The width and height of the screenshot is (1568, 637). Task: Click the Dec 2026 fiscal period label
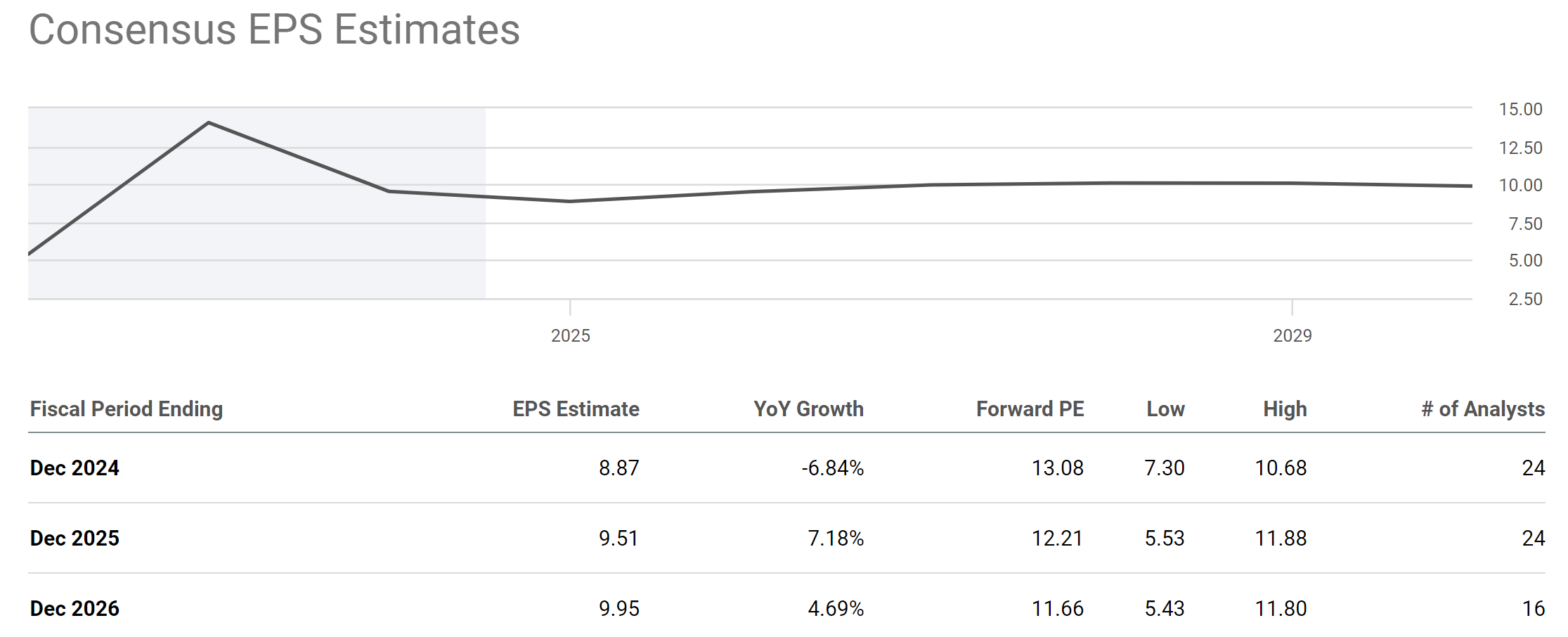(74, 609)
